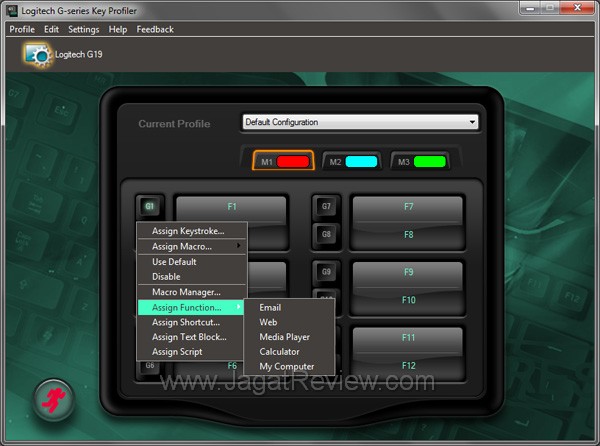
Task: Click the F12 assignment bar
Action: (408, 366)
